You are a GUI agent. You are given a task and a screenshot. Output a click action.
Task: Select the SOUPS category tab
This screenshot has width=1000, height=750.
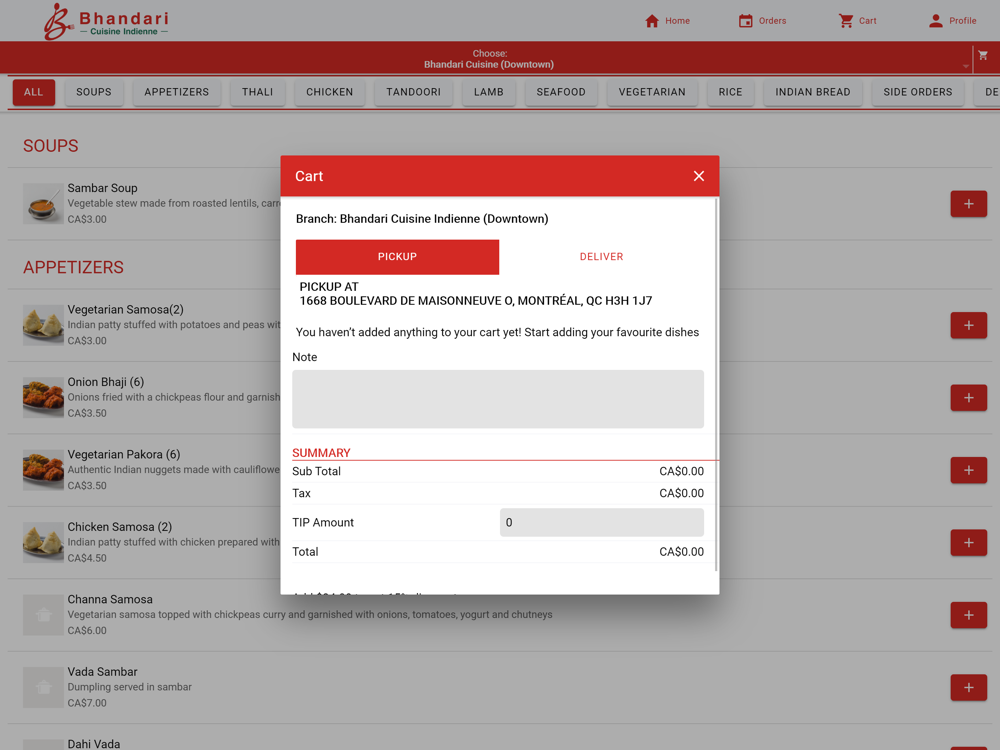pos(94,92)
